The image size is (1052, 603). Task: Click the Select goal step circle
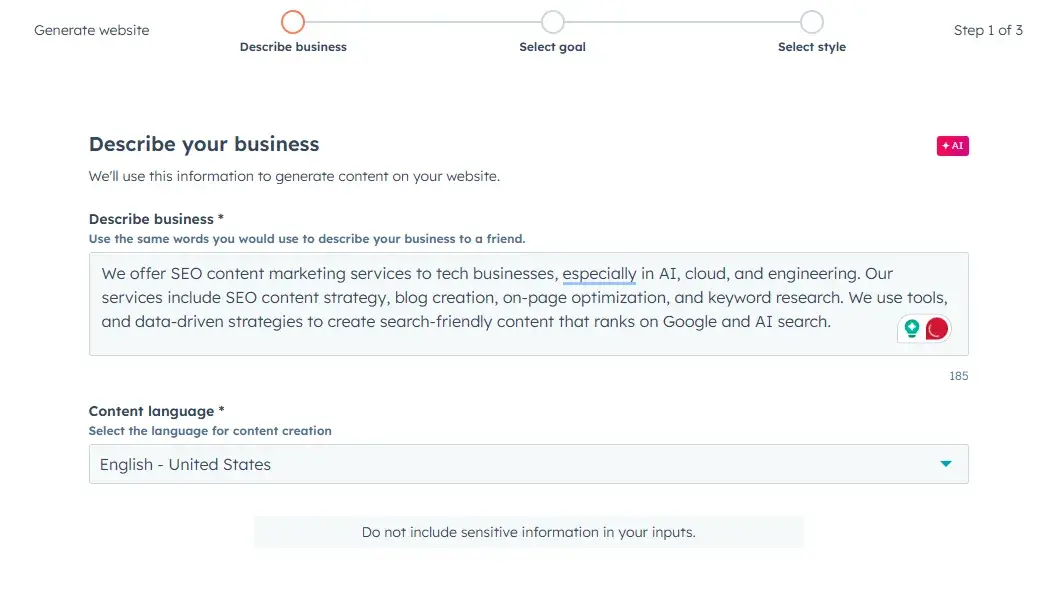click(552, 22)
